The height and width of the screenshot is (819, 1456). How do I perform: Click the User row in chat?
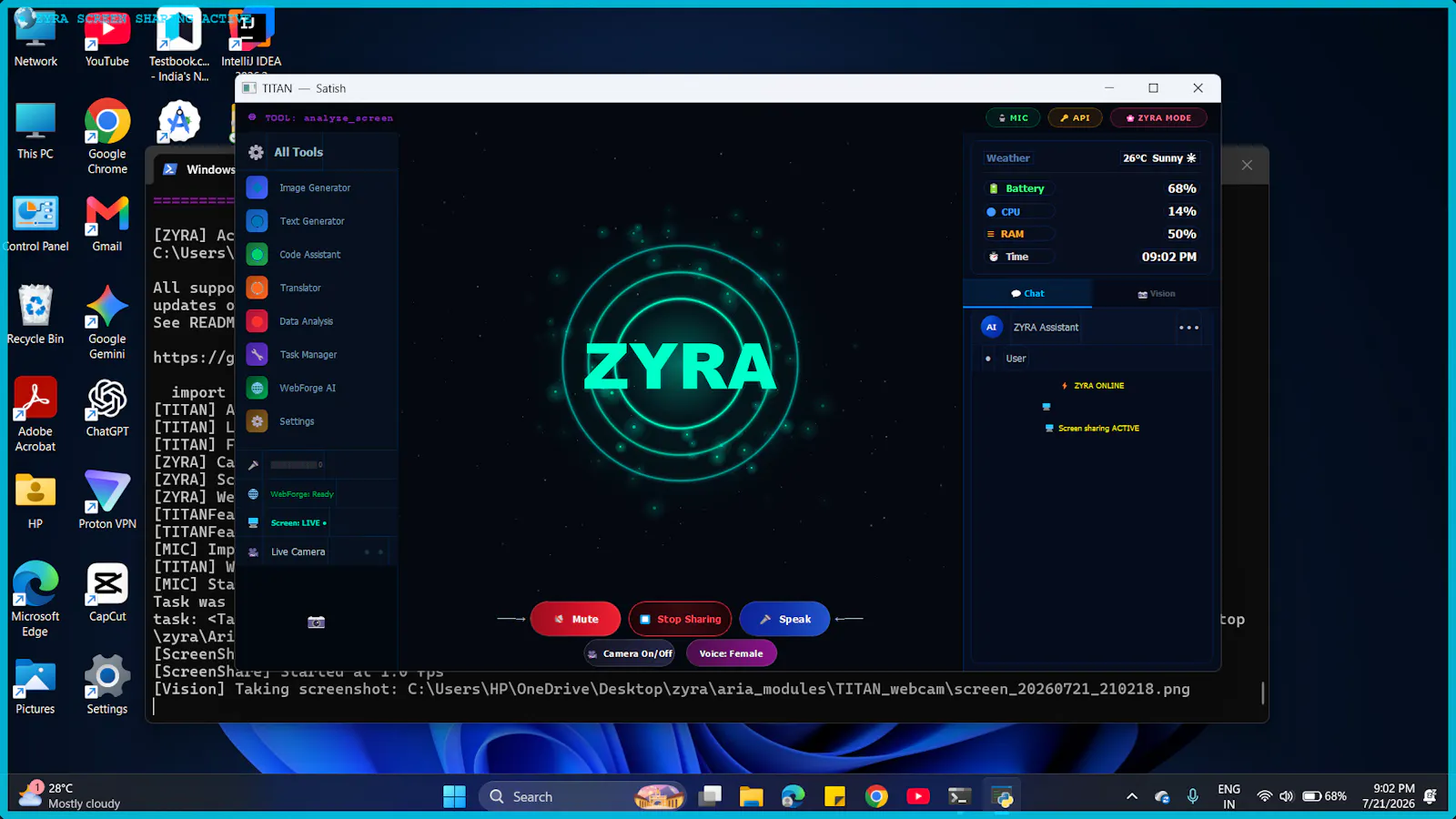tap(1091, 359)
